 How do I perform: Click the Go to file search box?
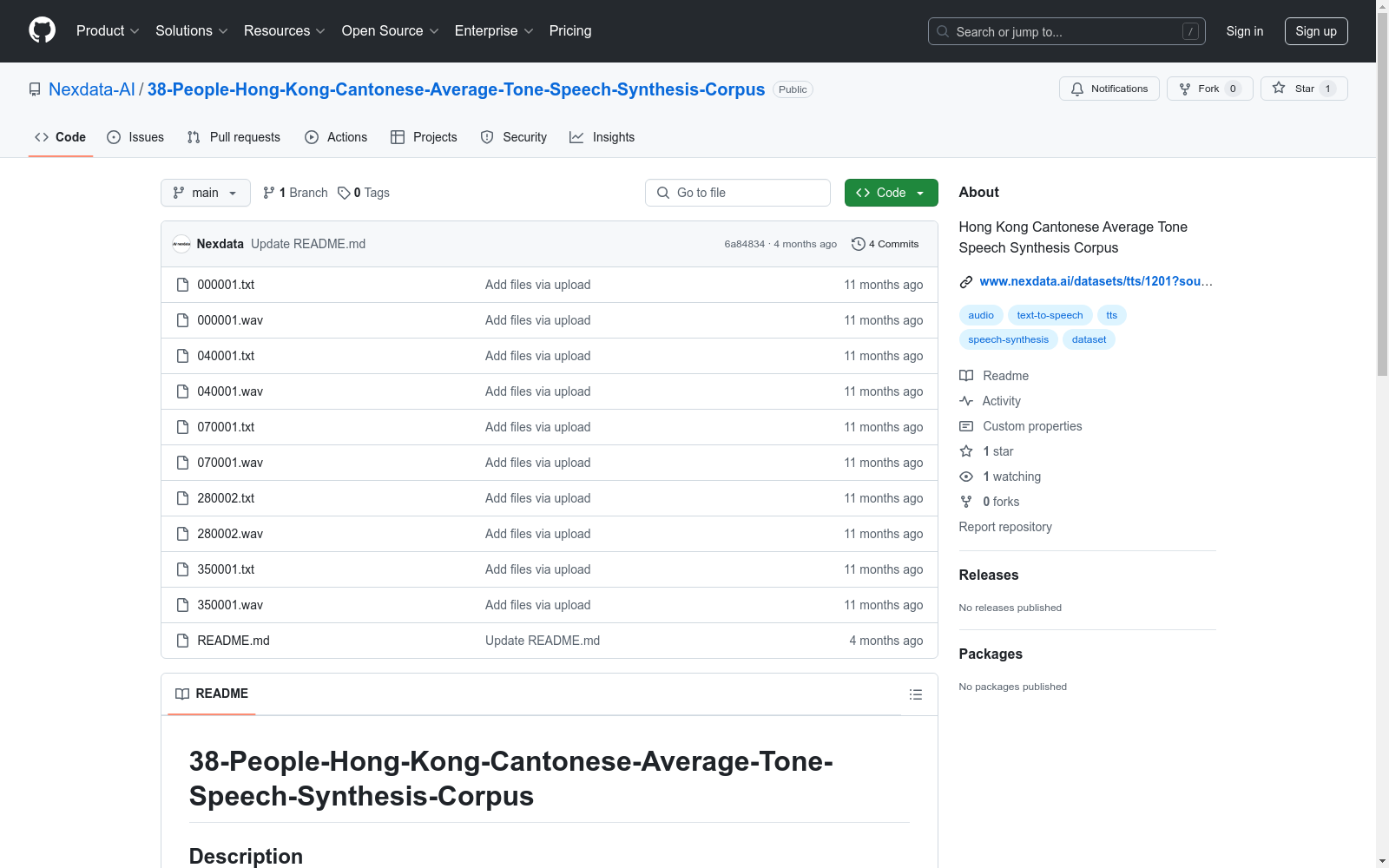[x=738, y=193]
